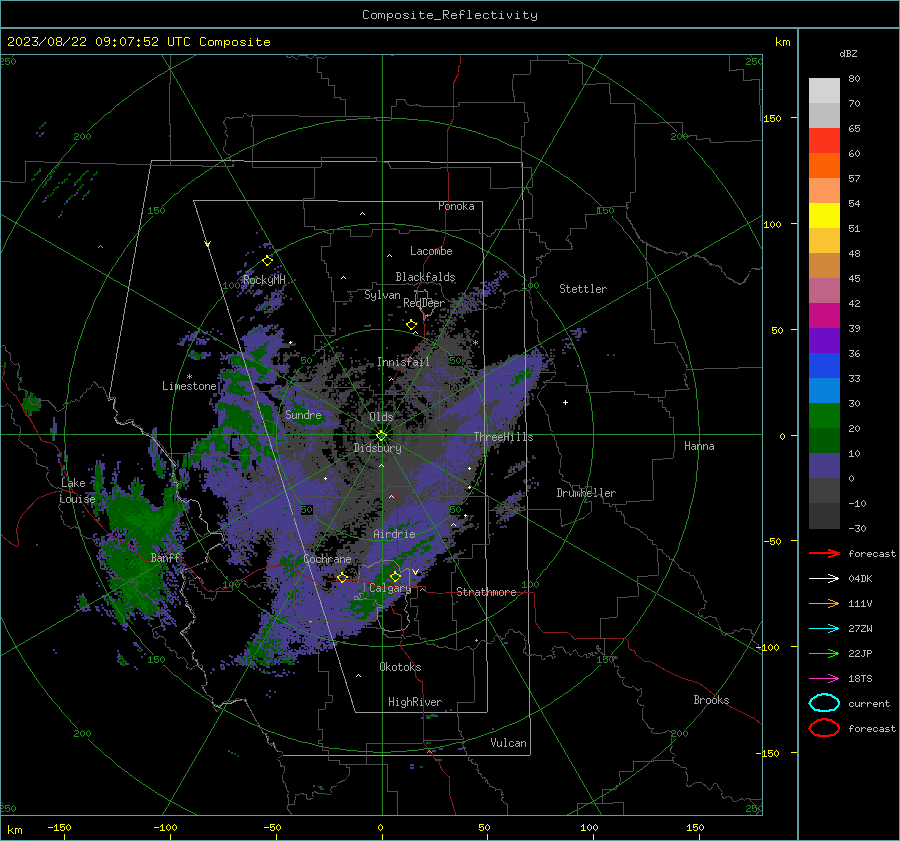Click the Strathmore town label

pos(486,592)
